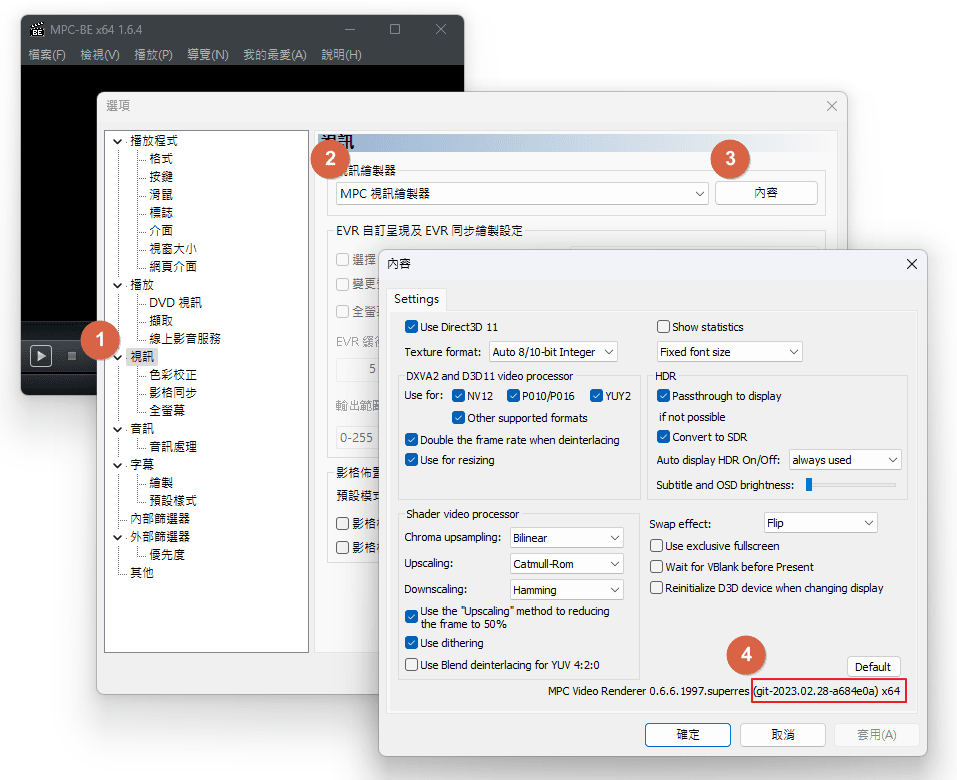Open Upscaling Catmull-Rom dropdown
Viewport: 957px width, 780px height.
(x=566, y=565)
